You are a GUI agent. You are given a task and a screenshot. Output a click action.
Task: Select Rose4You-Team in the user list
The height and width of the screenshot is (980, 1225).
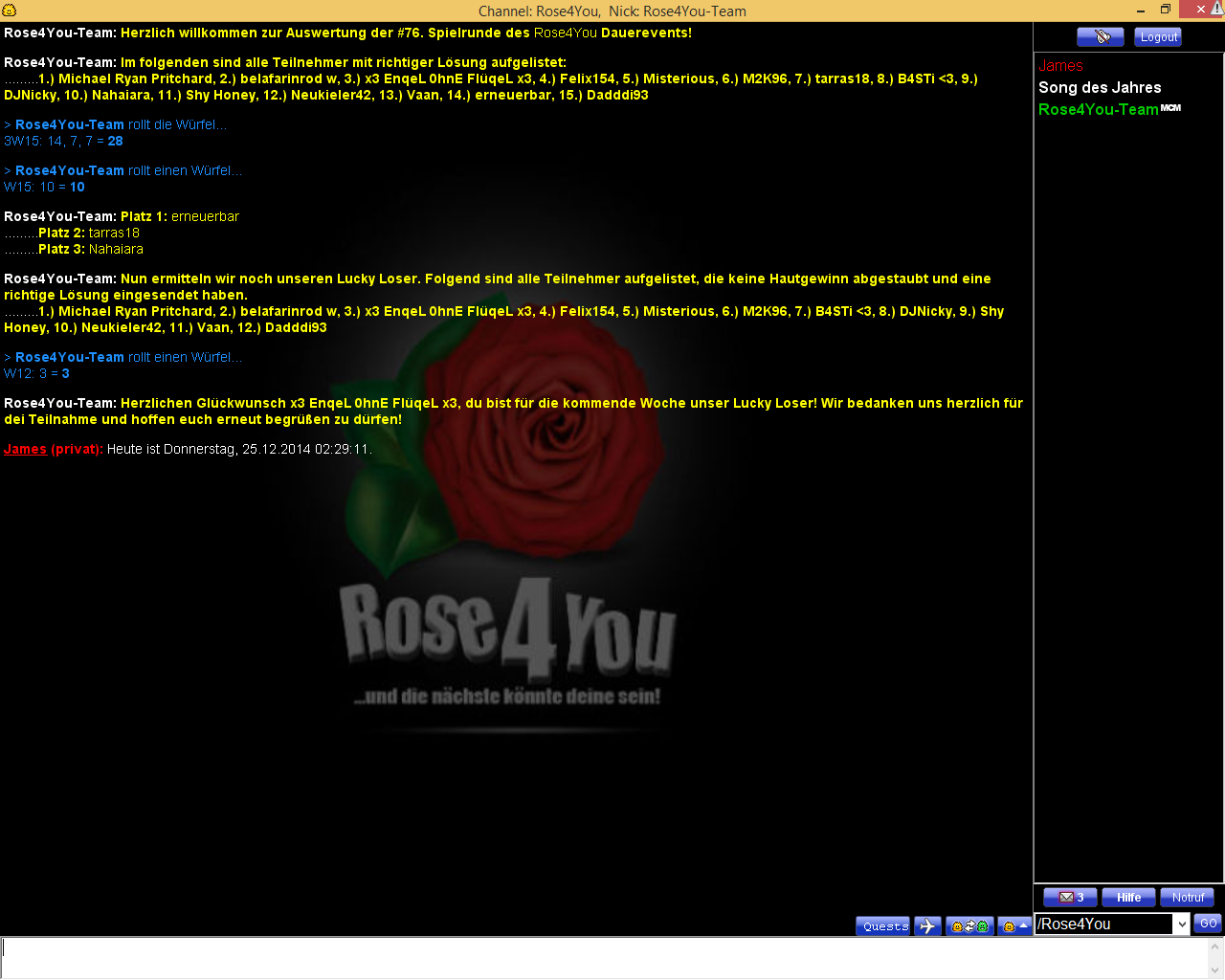click(x=1098, y=110)
